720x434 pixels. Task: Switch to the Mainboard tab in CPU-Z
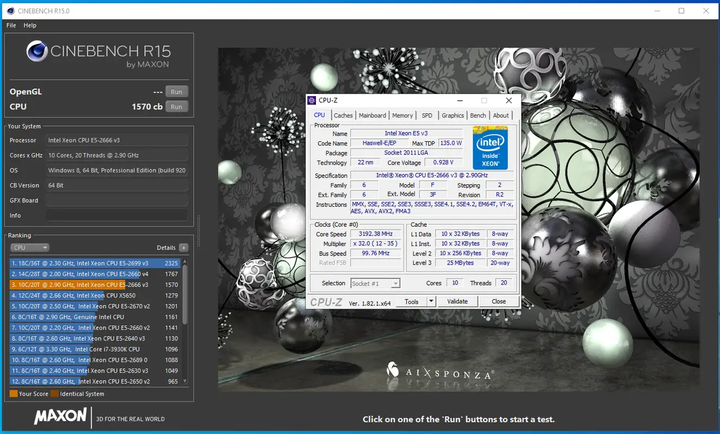[x=372, y=116]
